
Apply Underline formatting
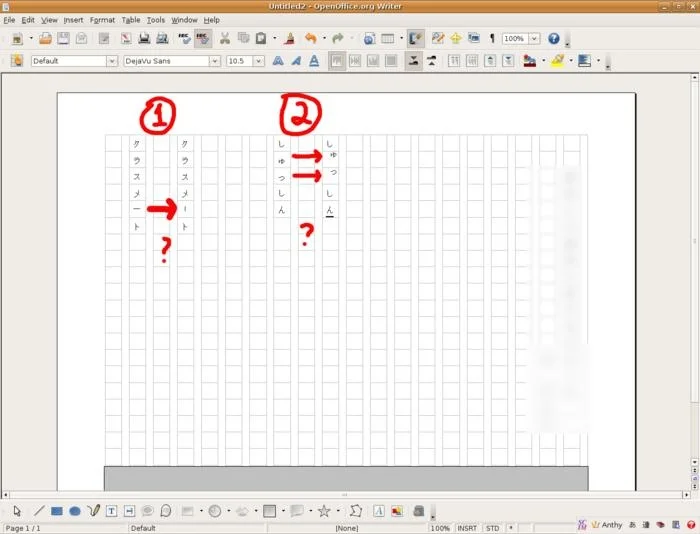tap(314, 61)
